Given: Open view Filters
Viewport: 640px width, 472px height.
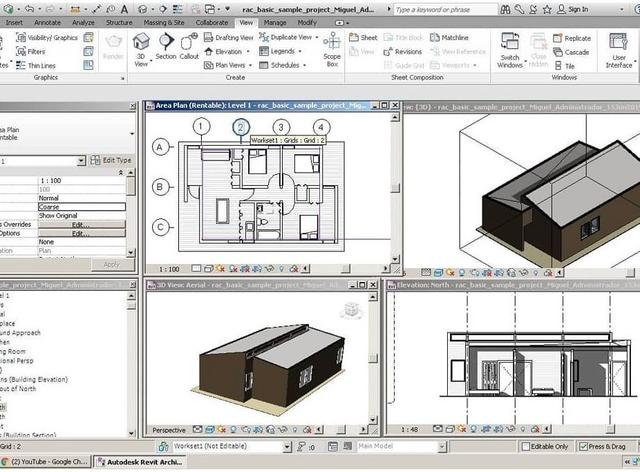Looking at the screenshot, I should click(31, 51).
